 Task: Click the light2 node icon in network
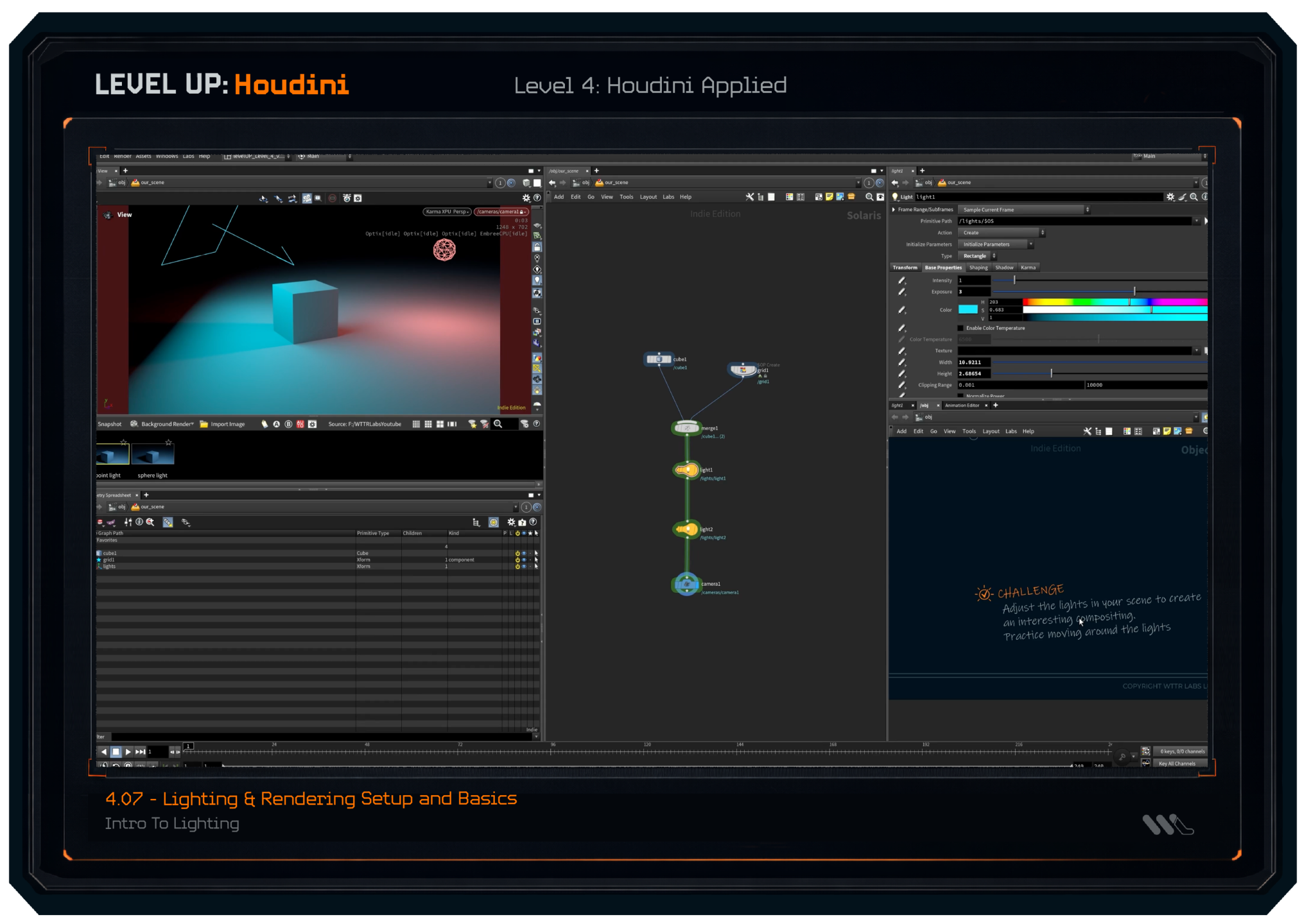686,530
